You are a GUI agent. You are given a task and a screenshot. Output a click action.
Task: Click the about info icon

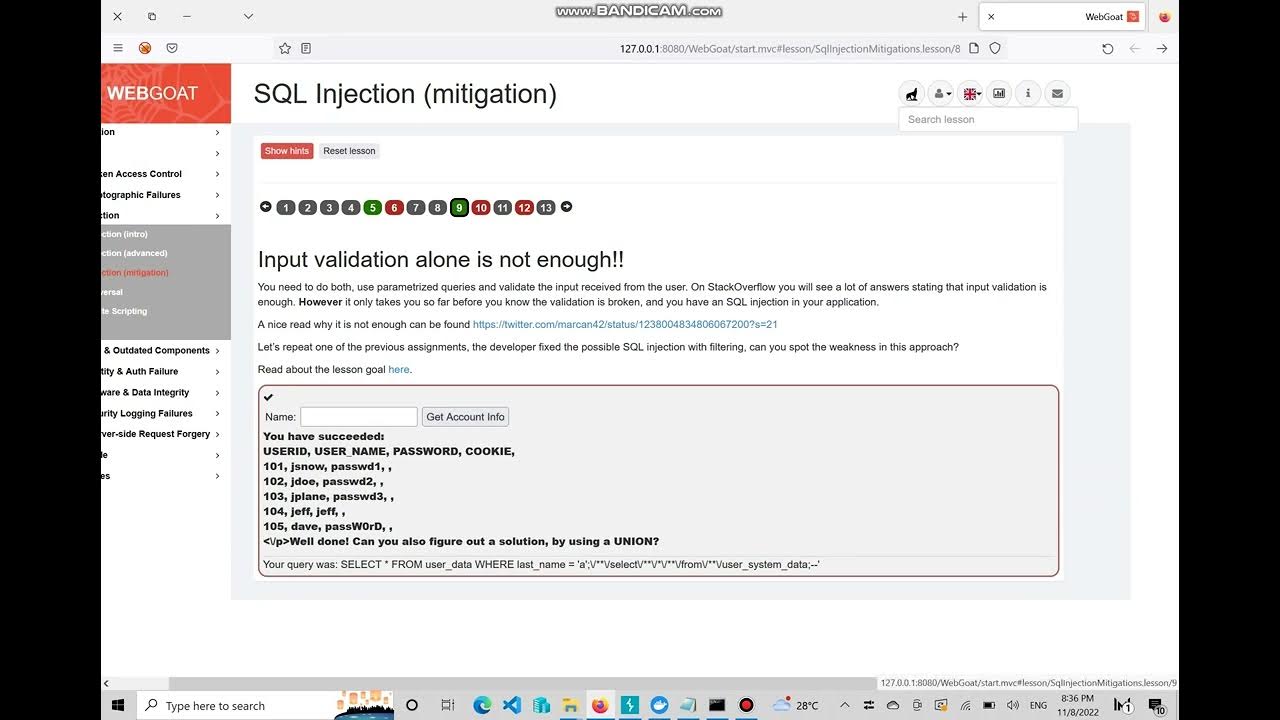[x=1028, y=94]
